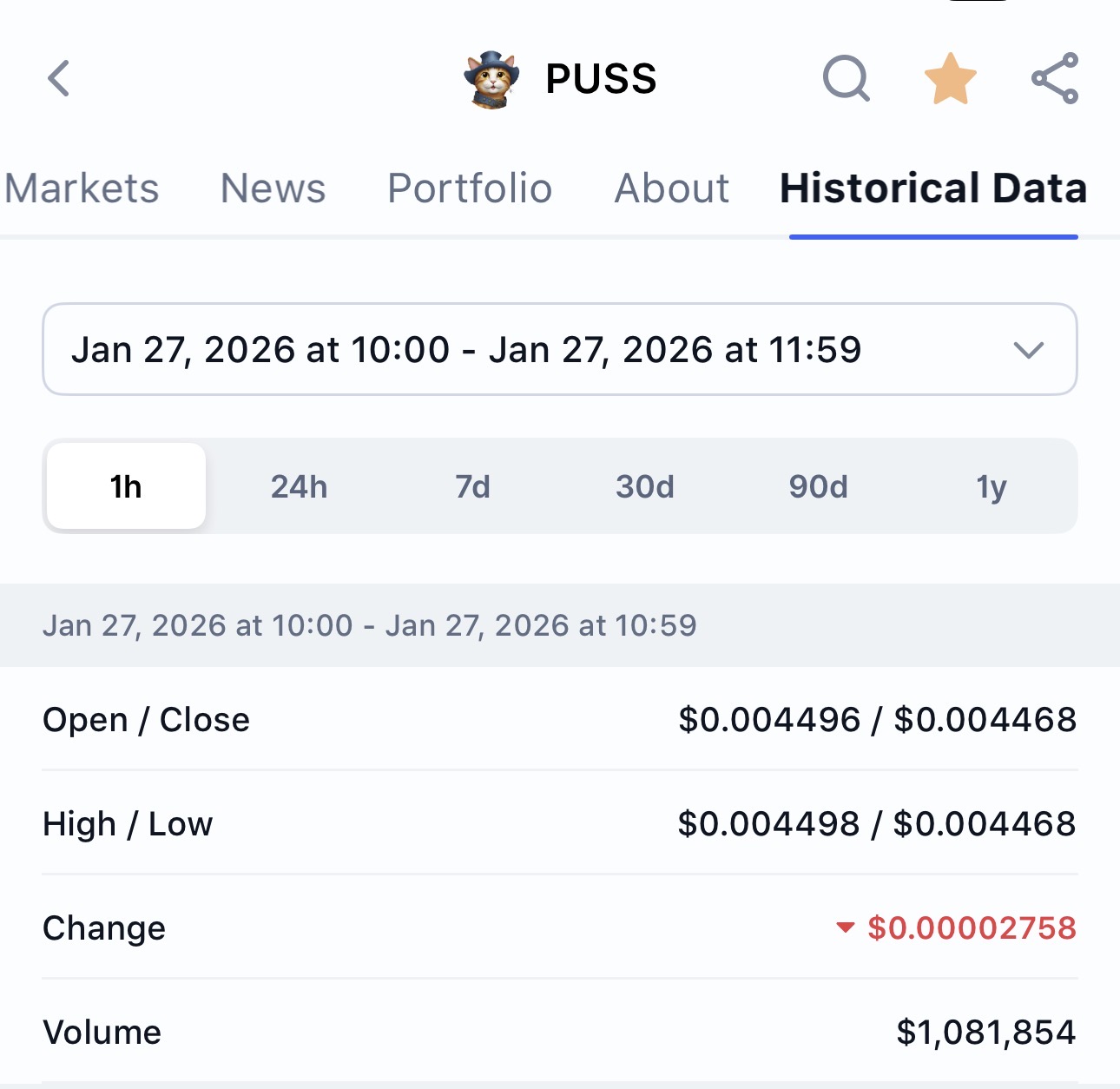This screenshot has height=1089, width=1120.
Task: Tap the PUSS title text
Action: coord(601,79)
